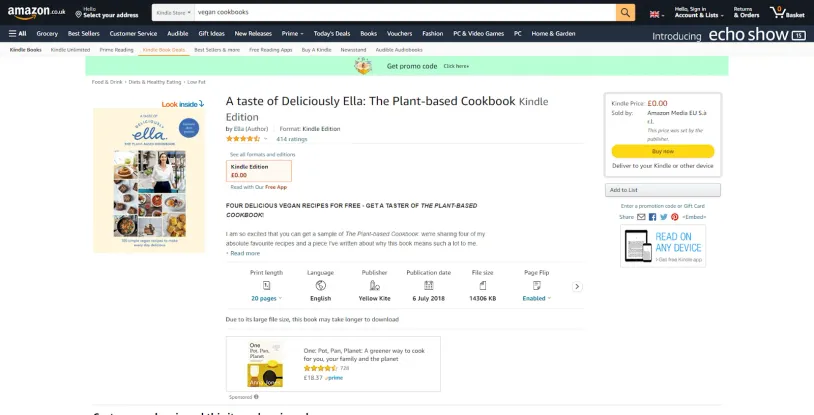This screenshot has width=814, height=415.
Task: Click the Amazon.co.uk logo
Action: coord(37,12)
